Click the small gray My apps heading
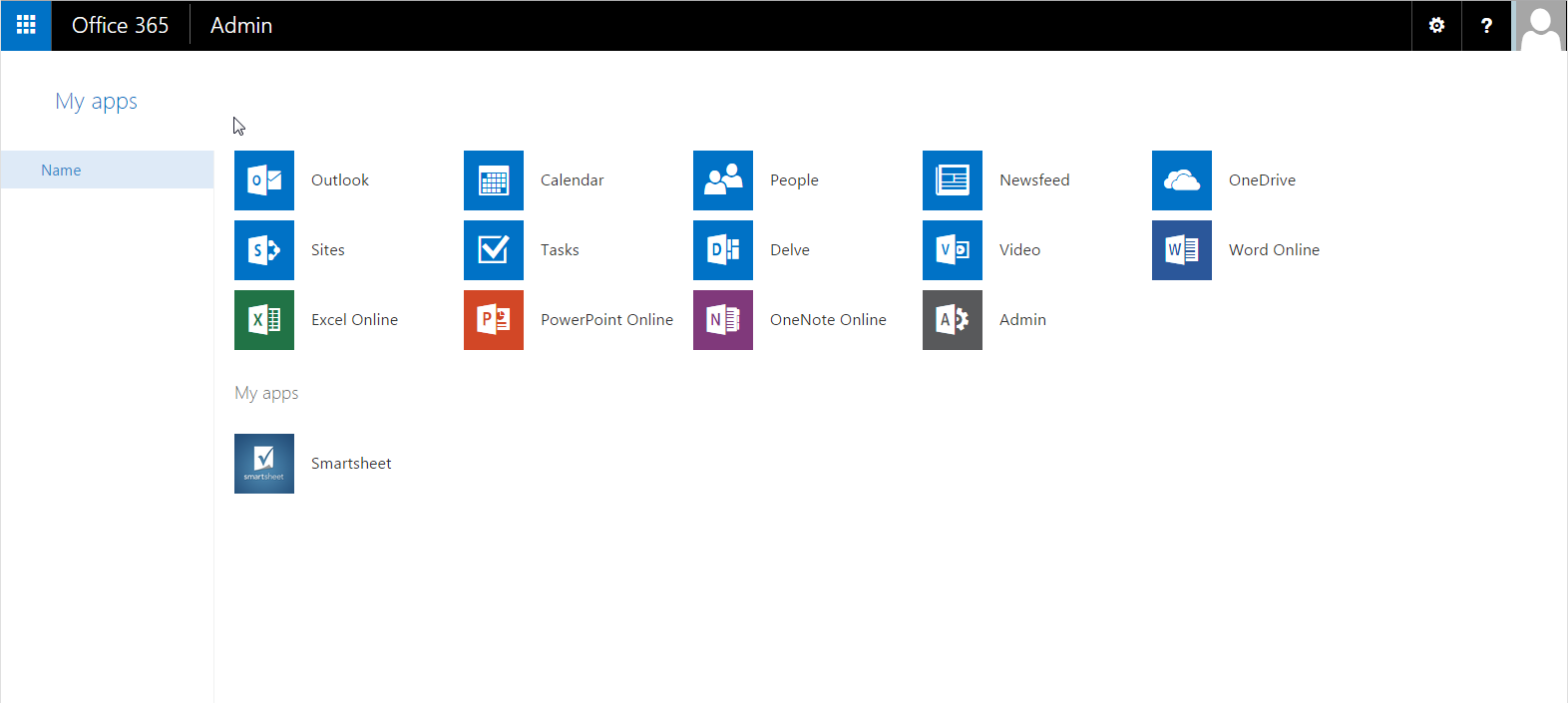This screenshot has width=1568, height=703. (x=266, y=393)
